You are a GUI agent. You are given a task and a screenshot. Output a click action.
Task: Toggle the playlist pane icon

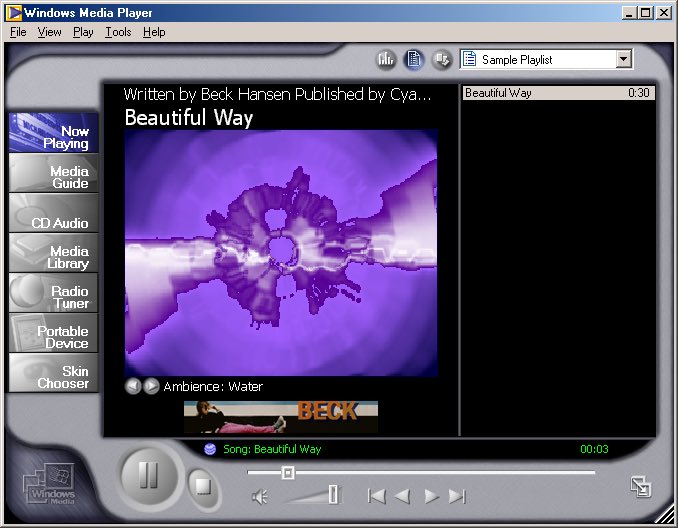point(413,59)
